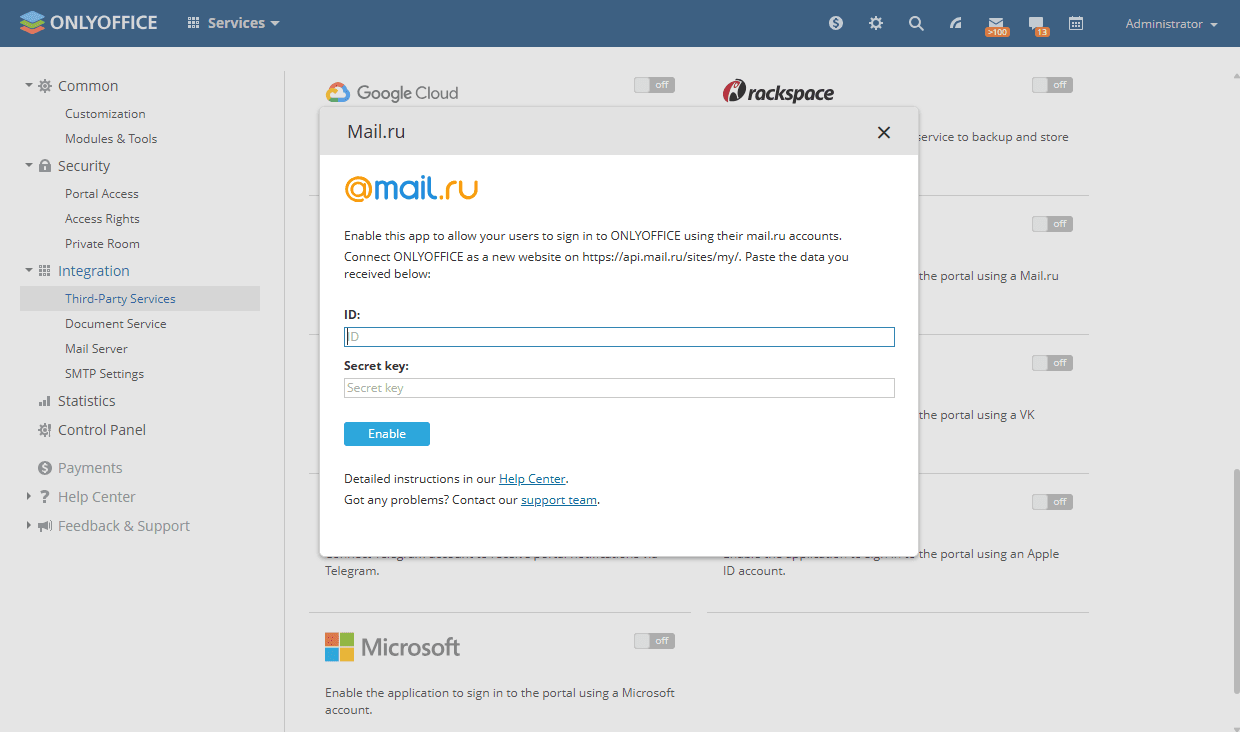This screenshot has height=732, width=1240.
Task: Click the Common section heading
Action: click(88, 86)
